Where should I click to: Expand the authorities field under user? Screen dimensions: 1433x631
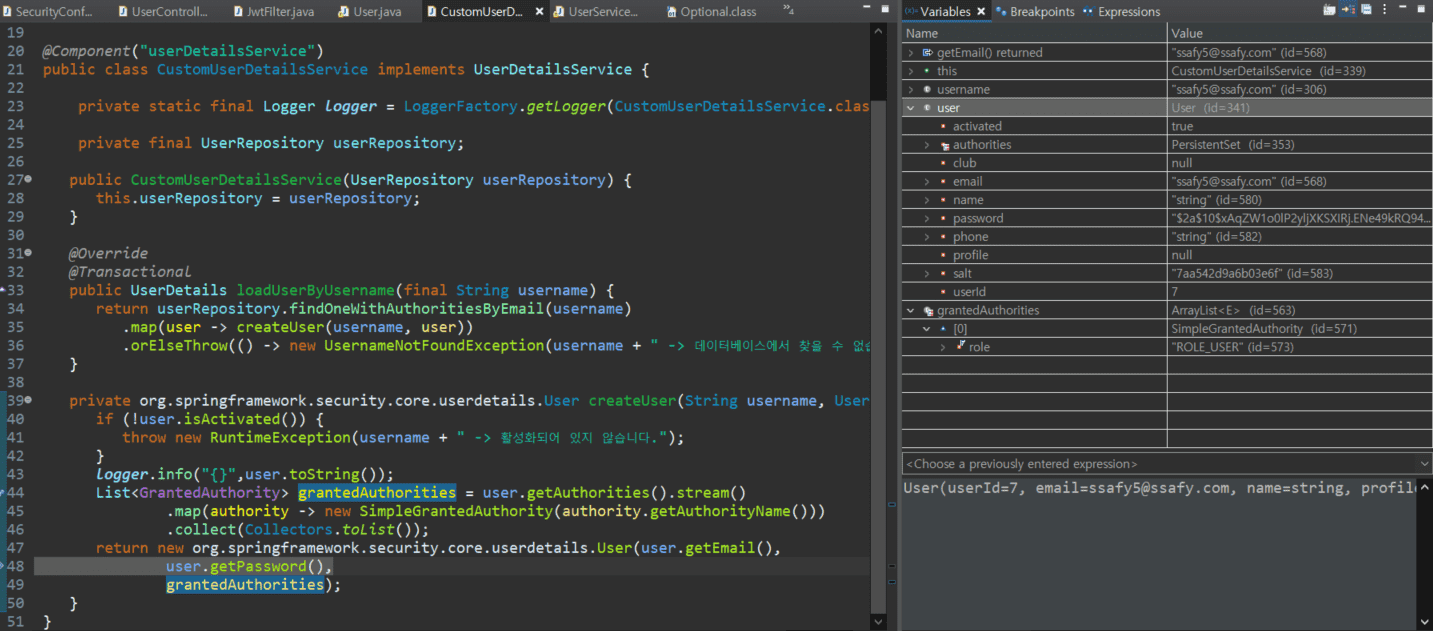[927, 145]
